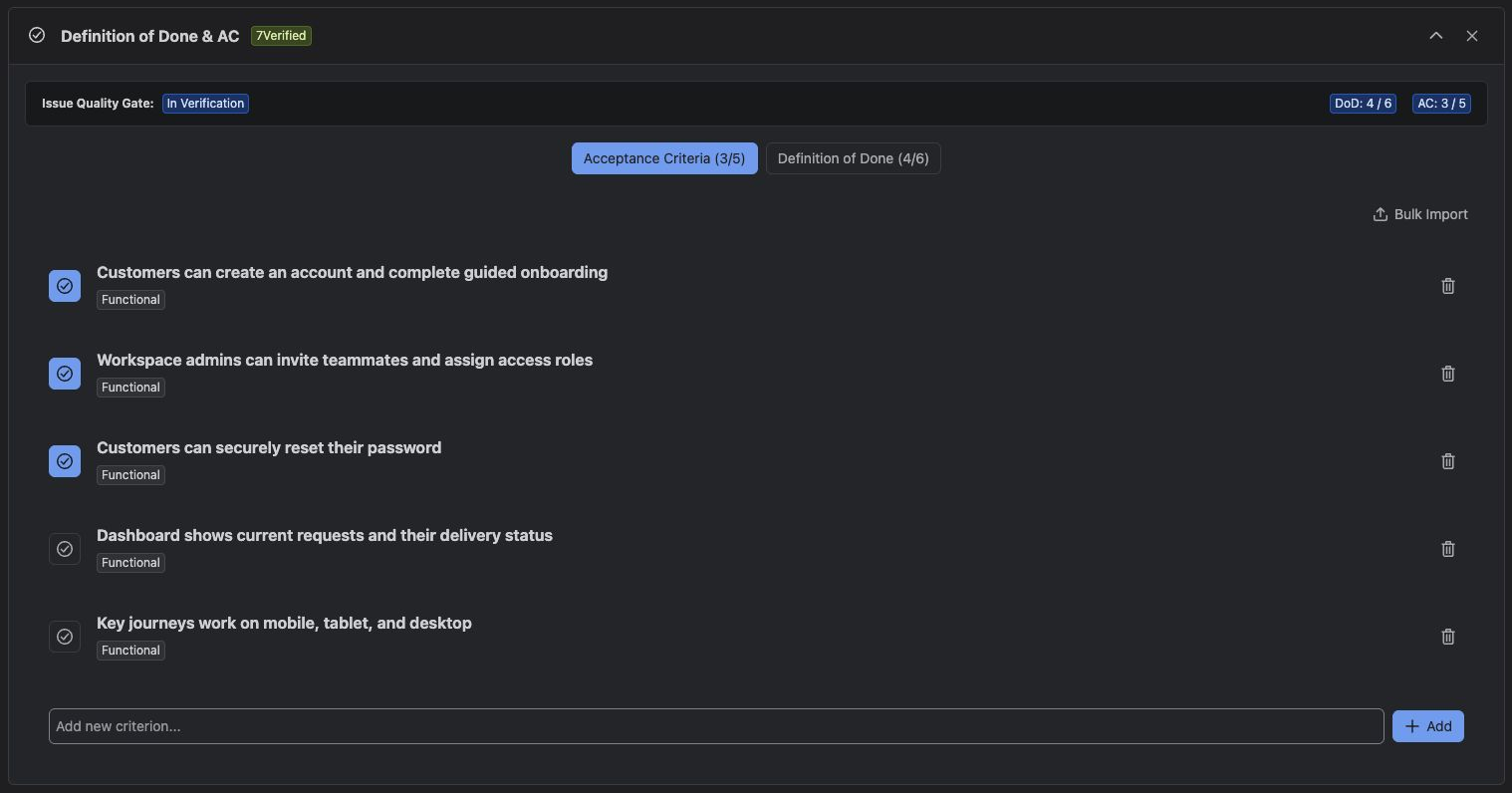Focus the Add new criterion field

(x=716, y=726)
